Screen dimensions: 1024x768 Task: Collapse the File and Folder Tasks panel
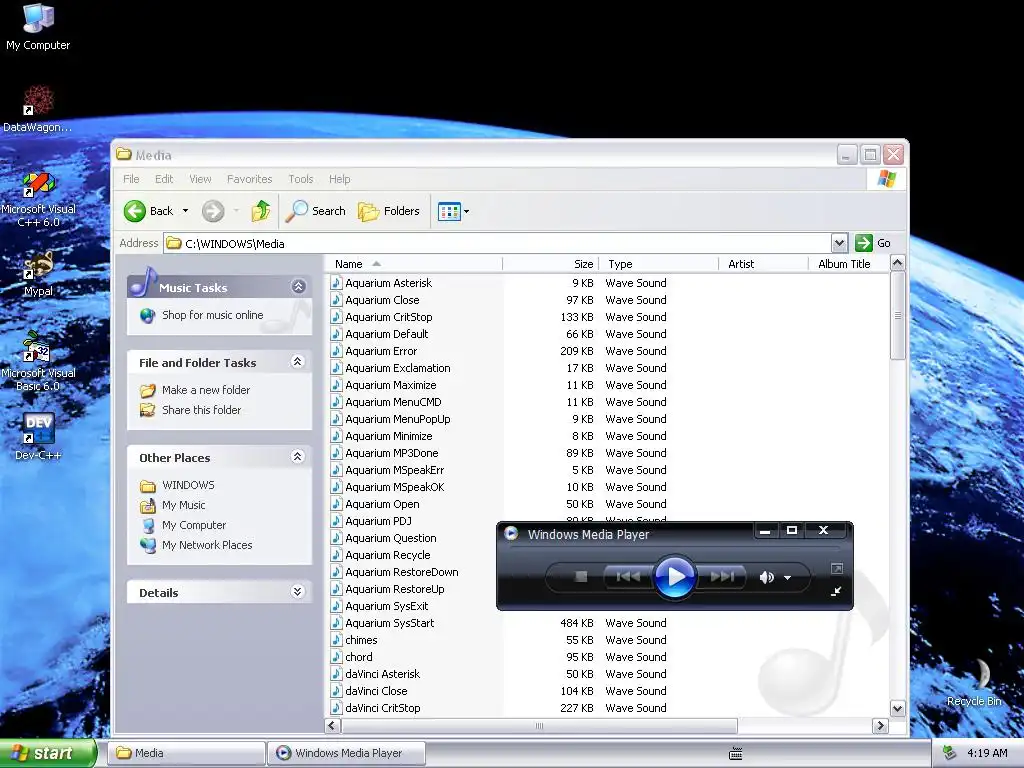point(298,362)
